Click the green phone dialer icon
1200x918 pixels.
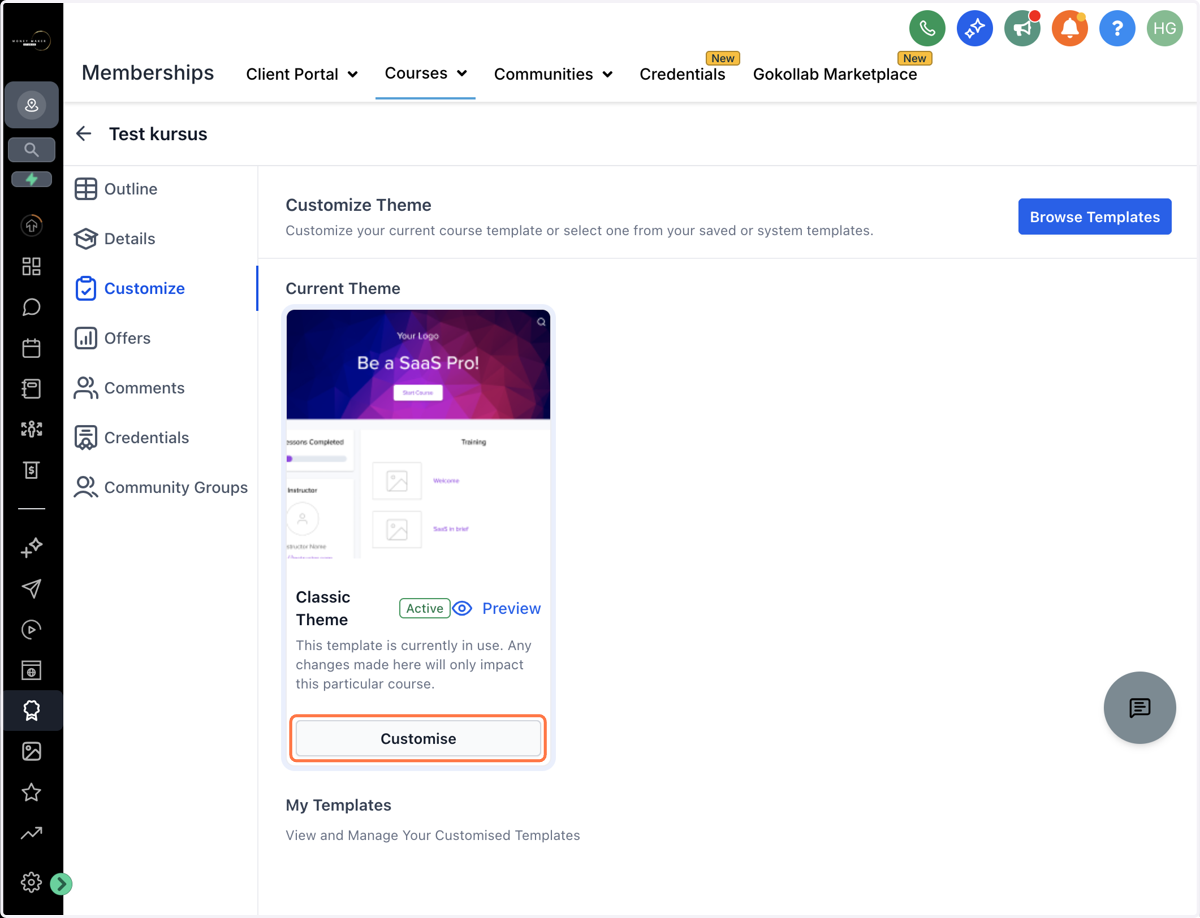point(927,28)
